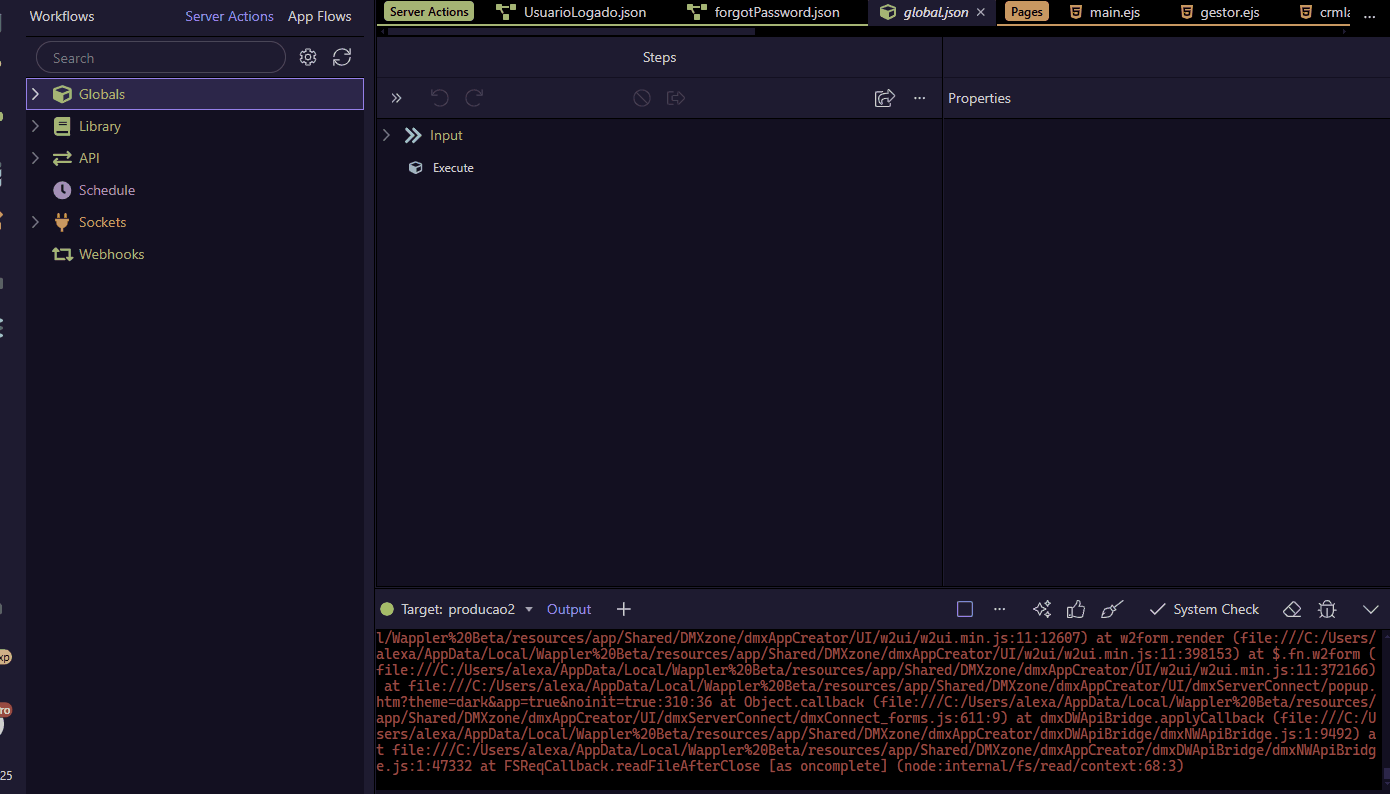Click the Properties panel header
This screenshot has width=1390, height=794.
979,98
